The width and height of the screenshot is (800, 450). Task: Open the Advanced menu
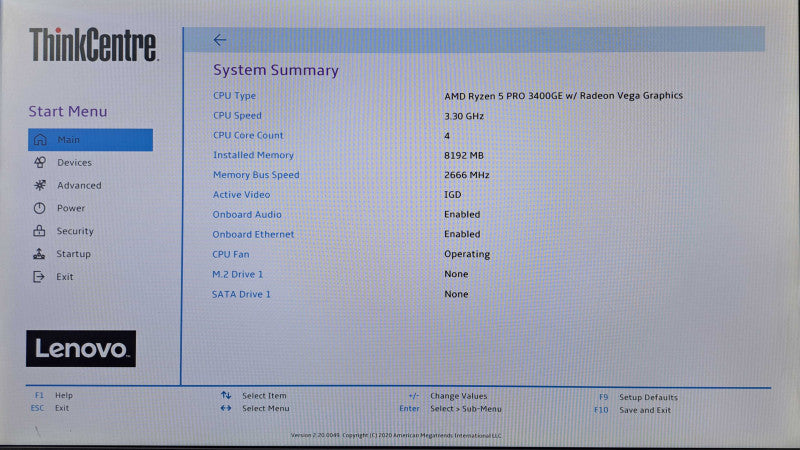point(79,185)
